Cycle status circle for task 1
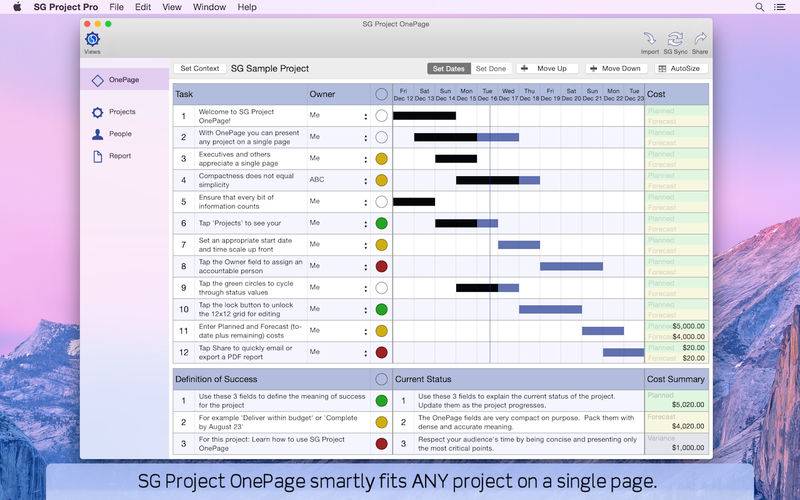The width and height of the screenshot is (800, 500). (381, 116)
